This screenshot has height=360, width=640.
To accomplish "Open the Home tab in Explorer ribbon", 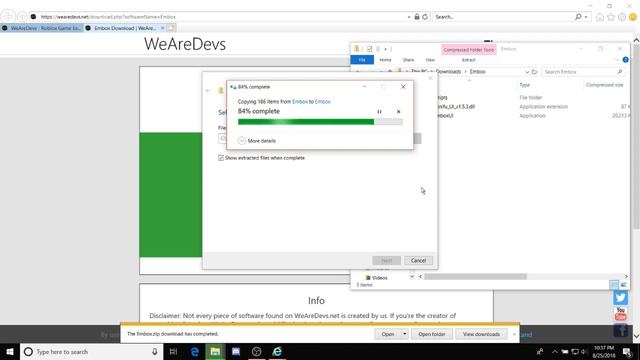I will 385,60.
